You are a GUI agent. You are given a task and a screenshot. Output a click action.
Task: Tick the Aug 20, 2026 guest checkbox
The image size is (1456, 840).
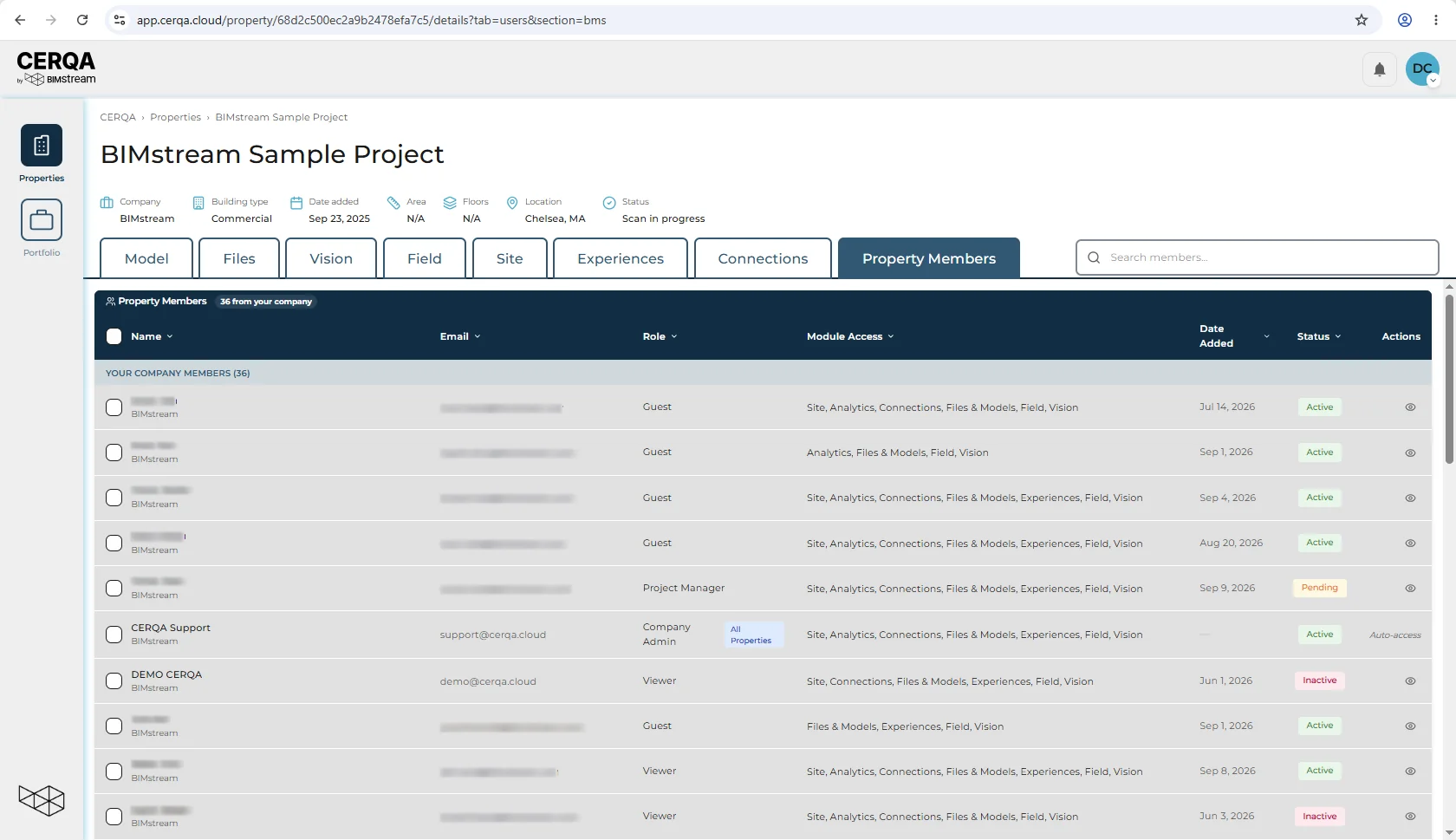coord(114,544)
